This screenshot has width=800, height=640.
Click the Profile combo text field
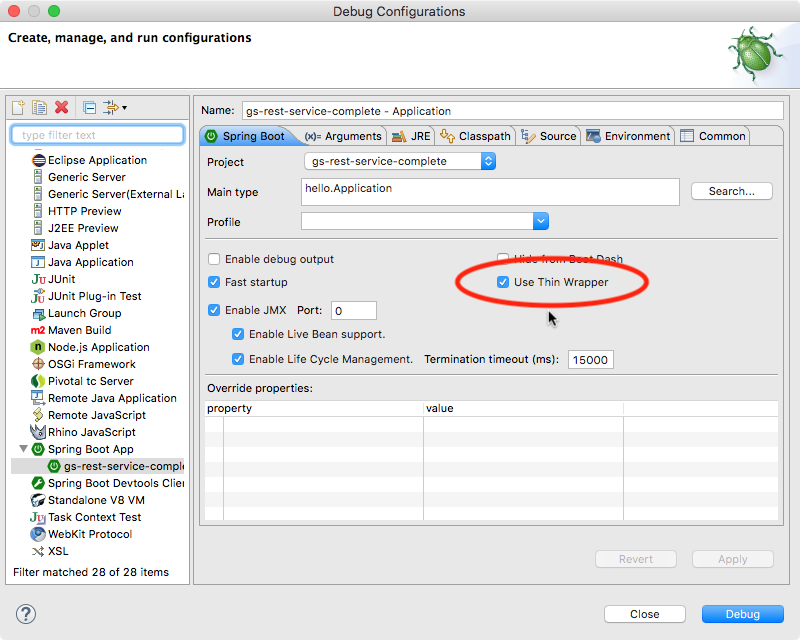(x=417, y=221)
